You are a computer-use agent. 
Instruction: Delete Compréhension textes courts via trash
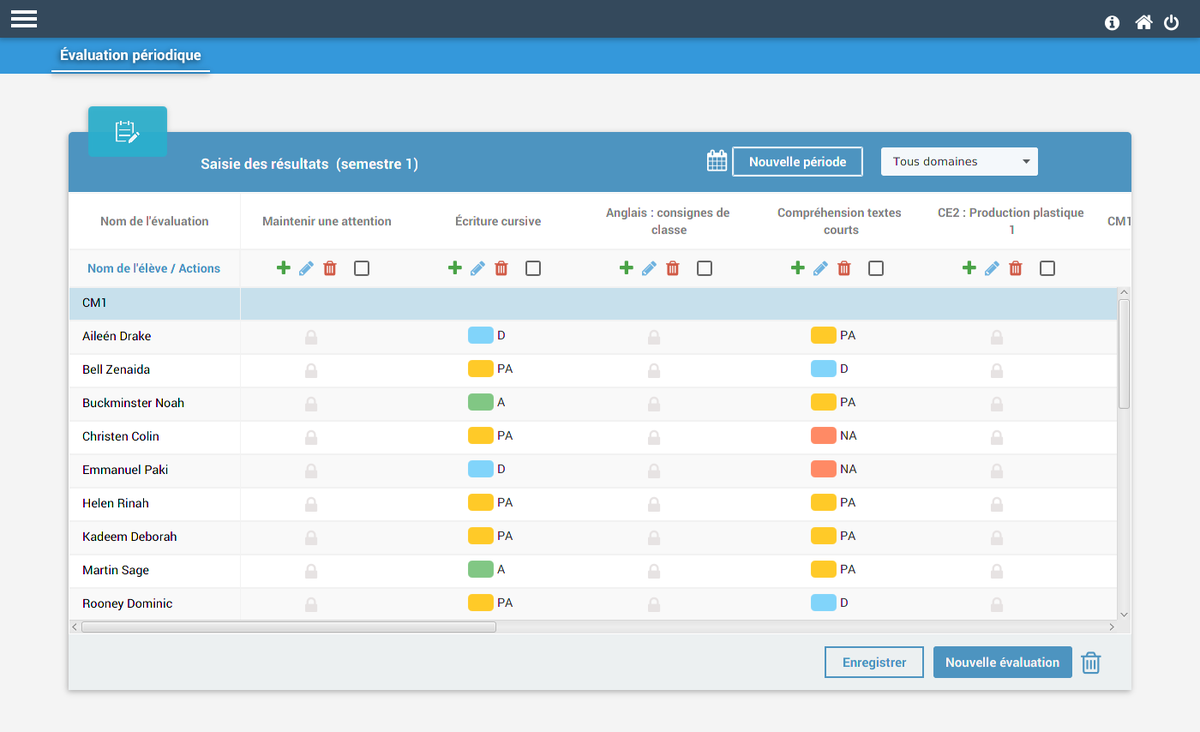844,268
